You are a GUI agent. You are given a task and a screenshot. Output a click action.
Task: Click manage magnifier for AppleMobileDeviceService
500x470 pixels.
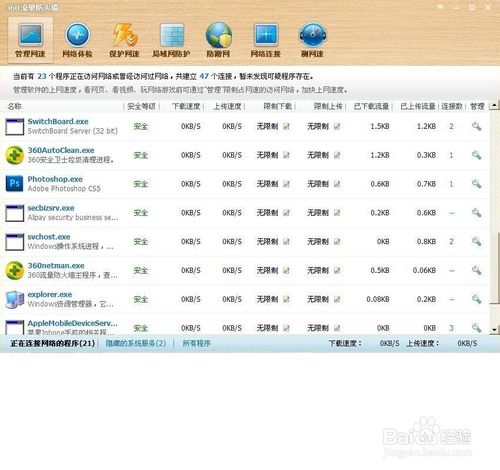tap(476, 328)
